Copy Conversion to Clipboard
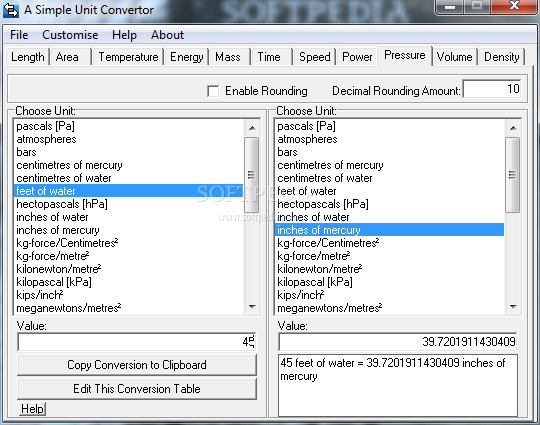540x425 pixels. (137, 365)
